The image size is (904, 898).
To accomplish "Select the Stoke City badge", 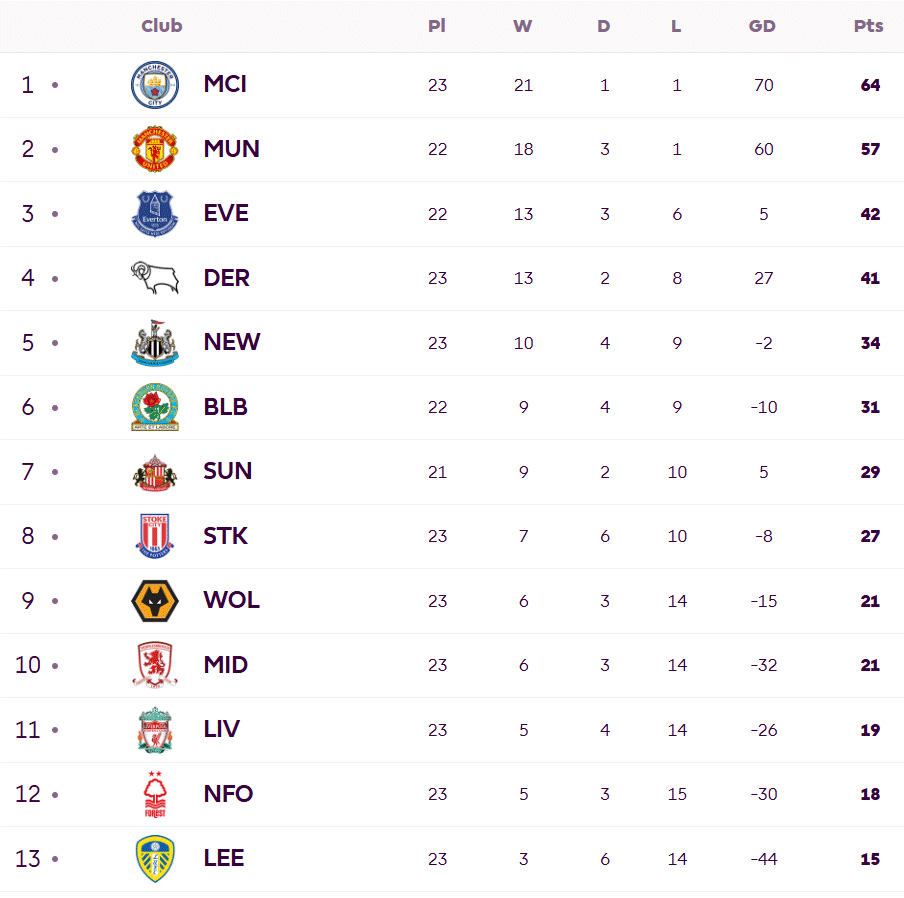I will pyautogui.click(x=155, y=536).
